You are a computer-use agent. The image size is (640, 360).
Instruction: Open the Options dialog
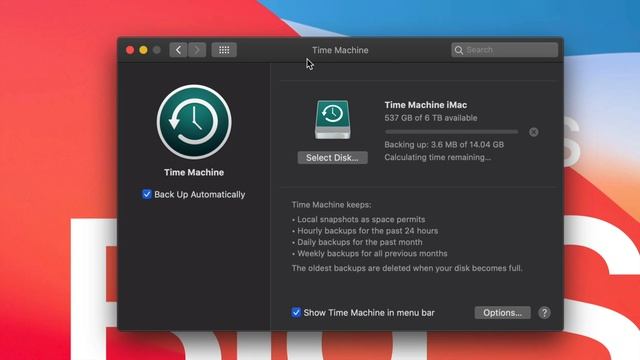[502, 313]
